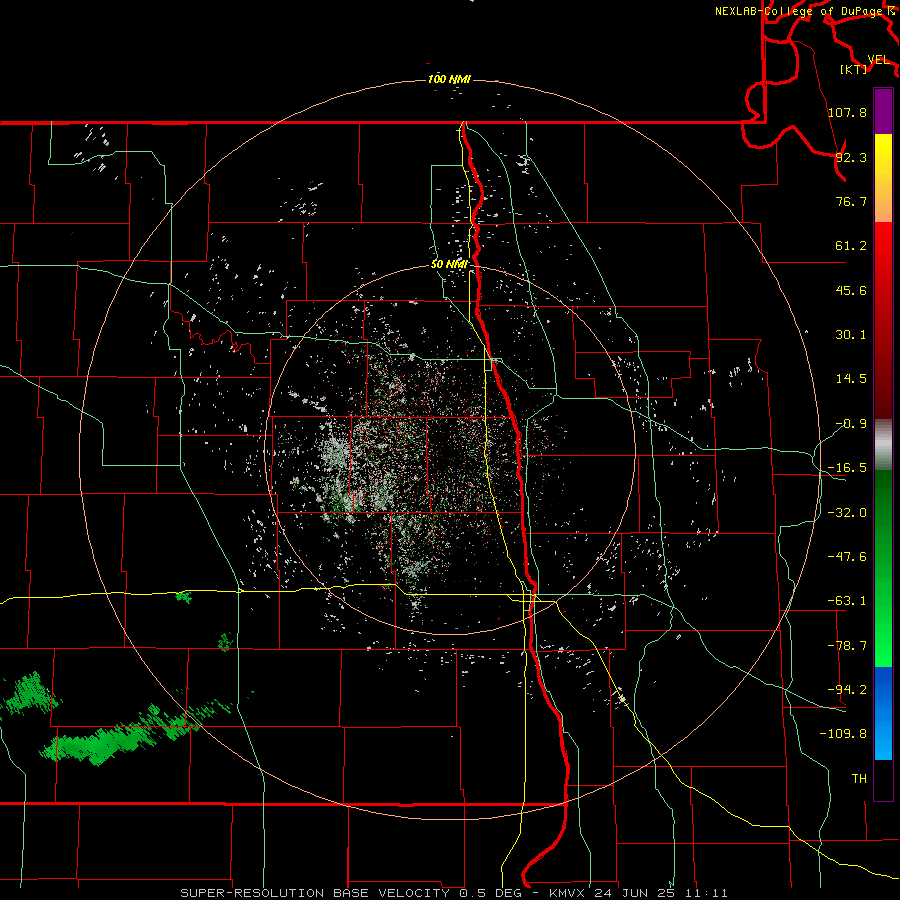Viewport: 900px width, 900px height.
Task: Click the -32.0 velocity scale value
Action: pos(847,513)
